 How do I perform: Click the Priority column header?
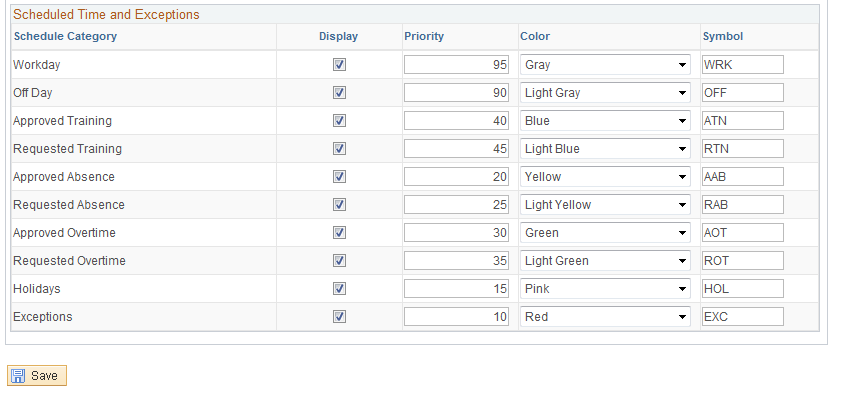pyautogui.click(x=424, y=37)
